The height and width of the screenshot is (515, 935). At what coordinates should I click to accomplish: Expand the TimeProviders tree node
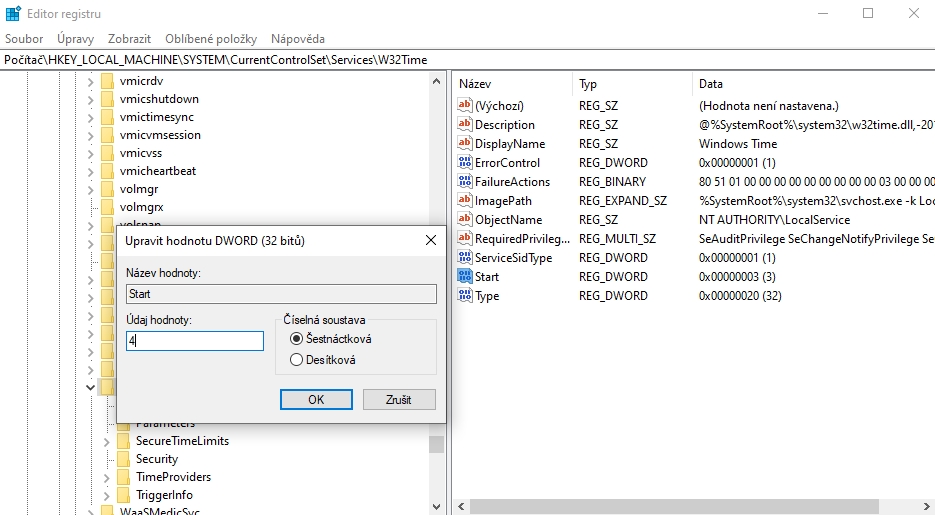(x=107, y=477)
